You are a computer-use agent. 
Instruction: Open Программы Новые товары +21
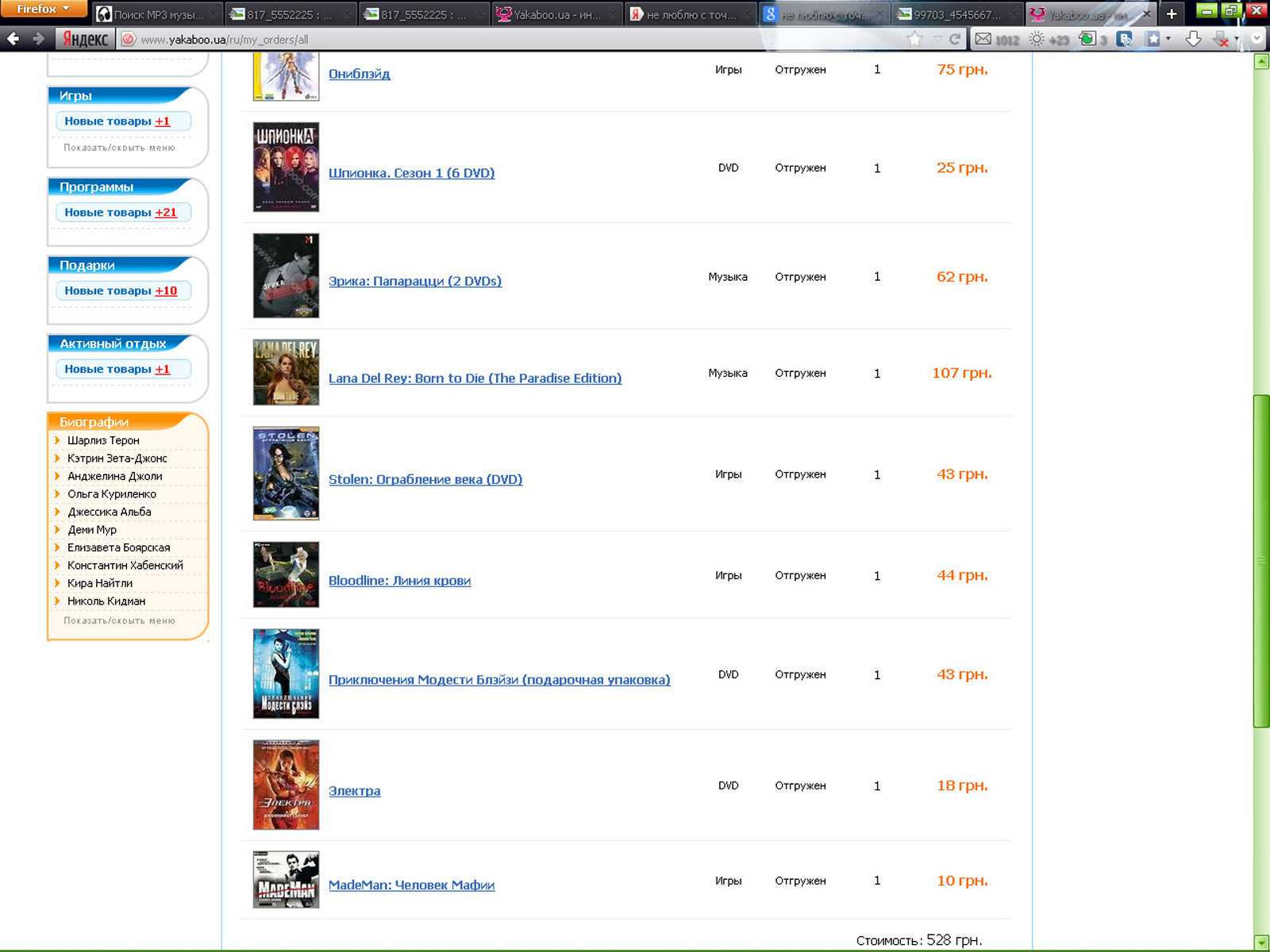pyautogui.click(x=124, y=213)
